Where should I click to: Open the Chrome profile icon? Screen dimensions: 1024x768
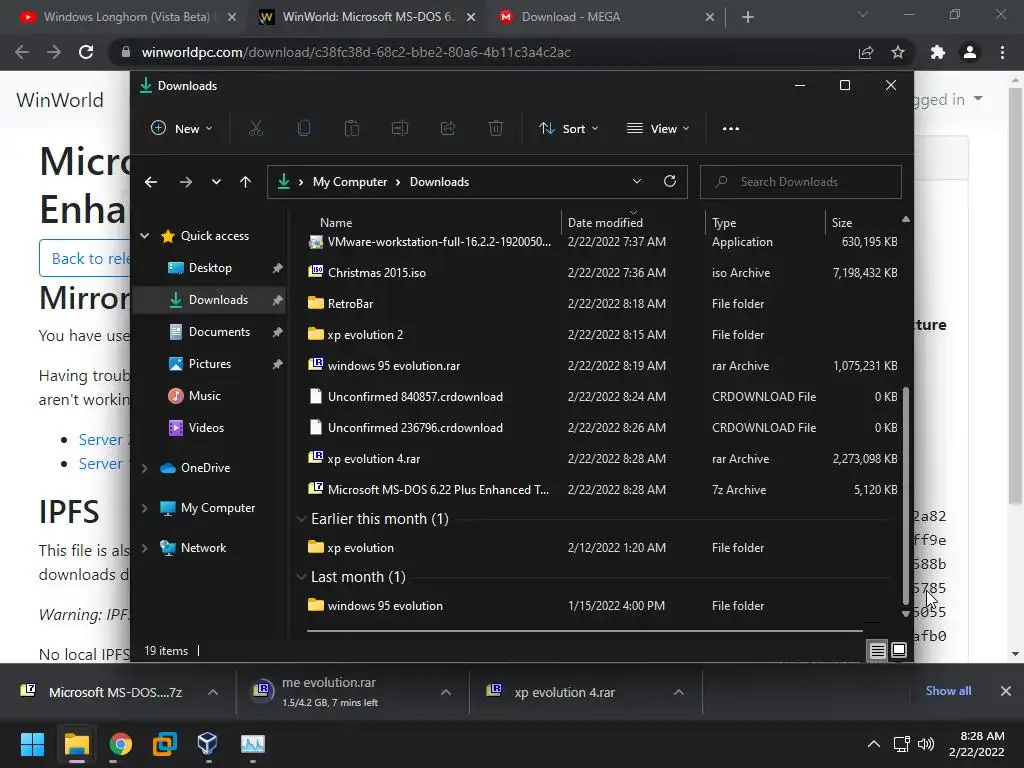click(x=970, y=52)
